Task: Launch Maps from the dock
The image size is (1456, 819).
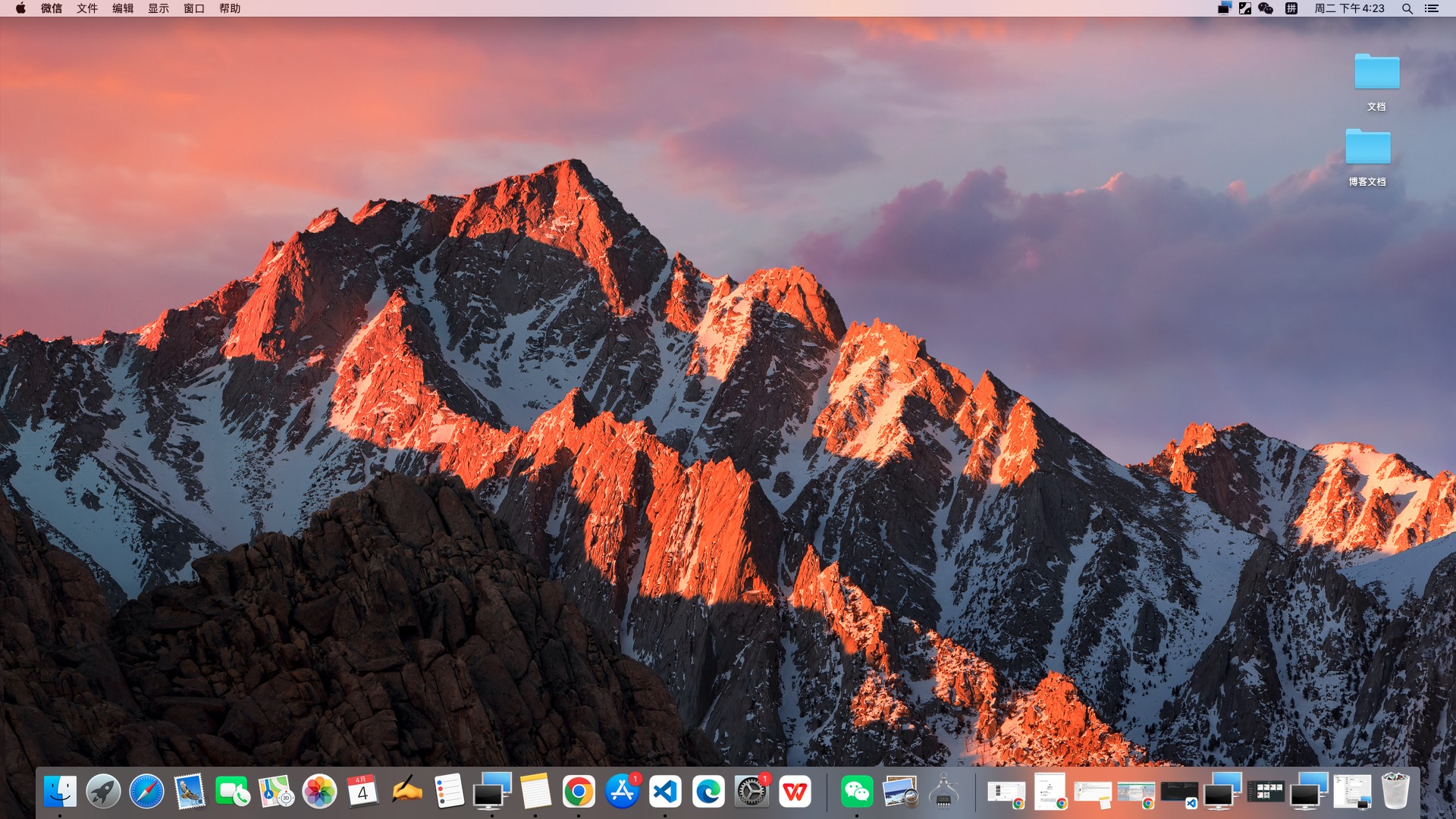Action: 276,792
